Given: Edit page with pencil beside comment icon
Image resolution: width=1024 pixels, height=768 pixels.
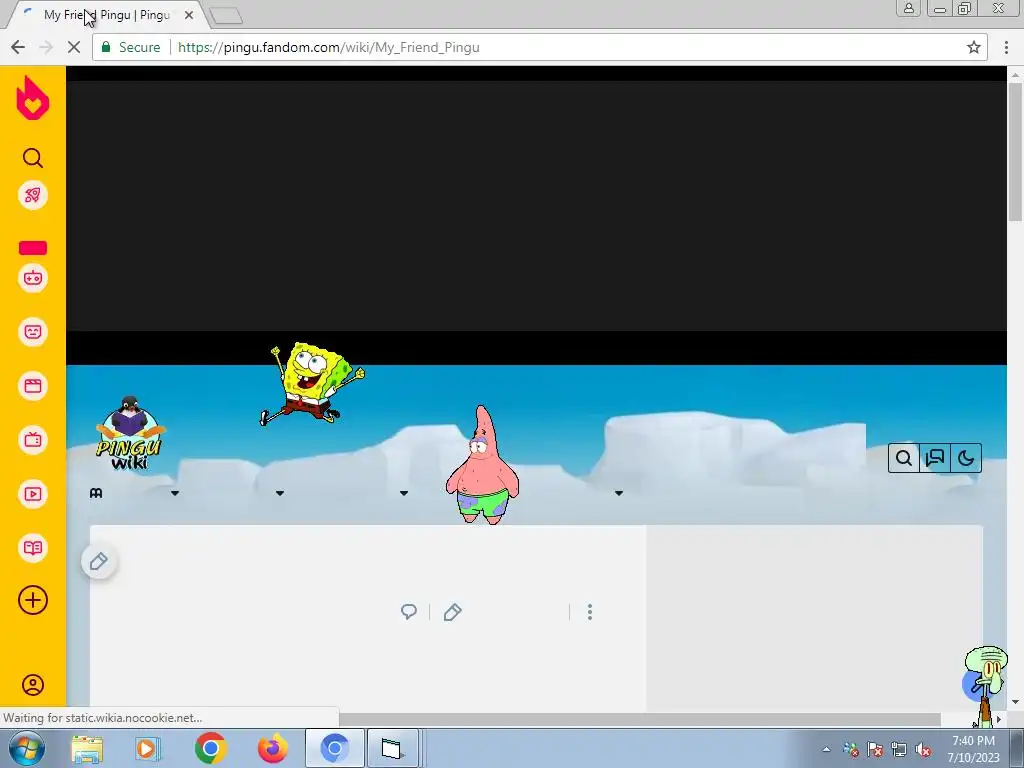Looking at the screenshot, I should pyautogui.click(x=453, y=612).
